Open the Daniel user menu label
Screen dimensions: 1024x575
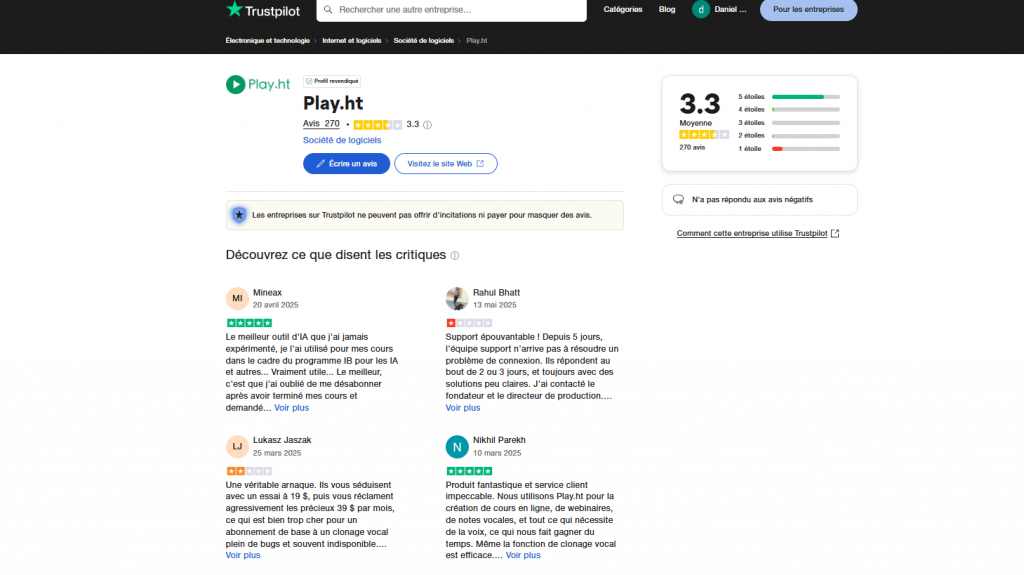pyautogui.click(x=730, y=10)
